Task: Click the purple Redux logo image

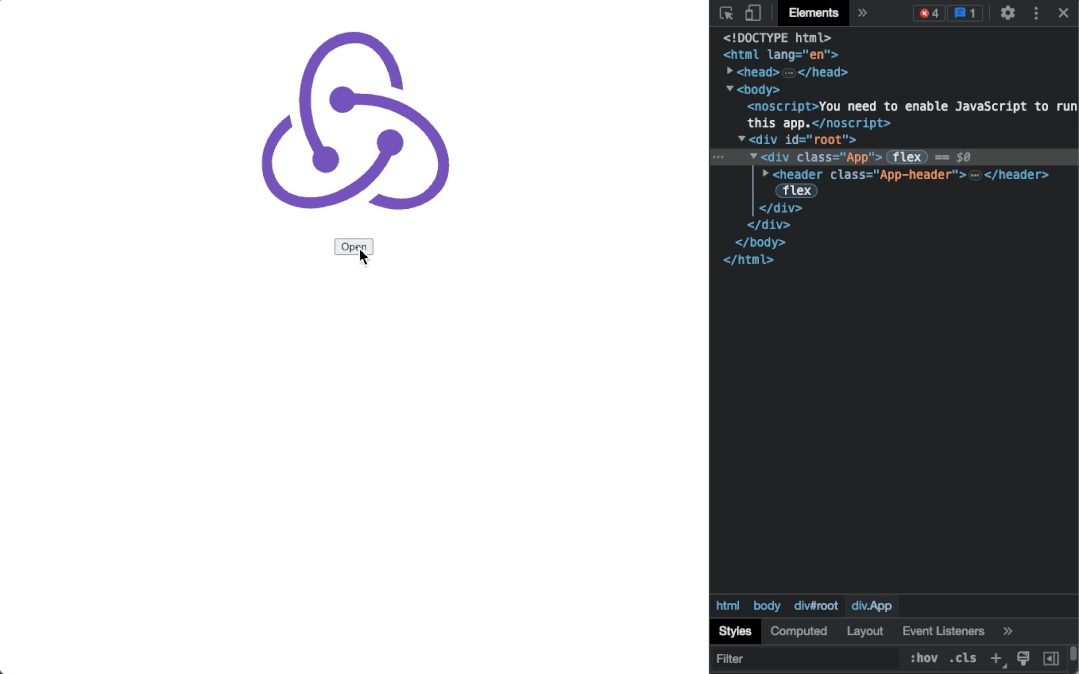Action: pyautogui.click(x=355, y=120)
